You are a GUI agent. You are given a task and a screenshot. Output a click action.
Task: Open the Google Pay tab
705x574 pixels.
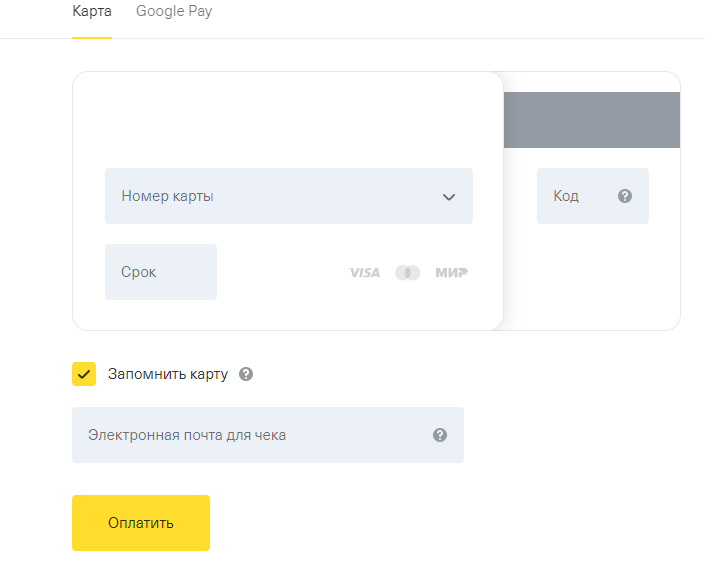(174, 12)
